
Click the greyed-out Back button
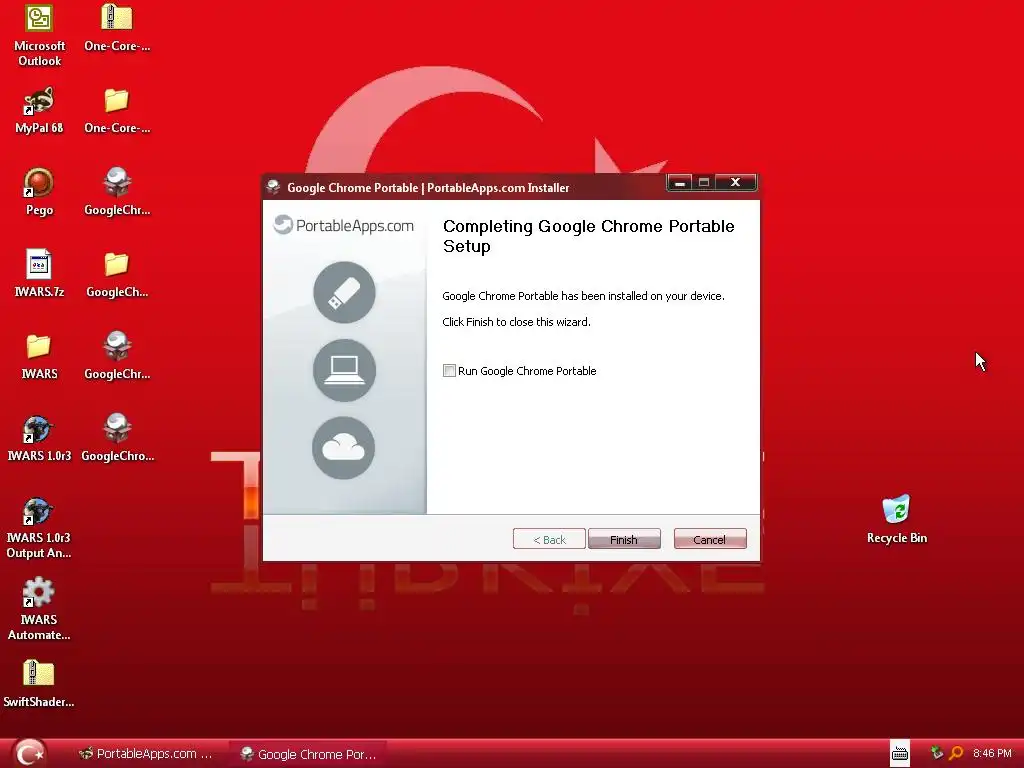pyautogui.click(x=549, y=539)
